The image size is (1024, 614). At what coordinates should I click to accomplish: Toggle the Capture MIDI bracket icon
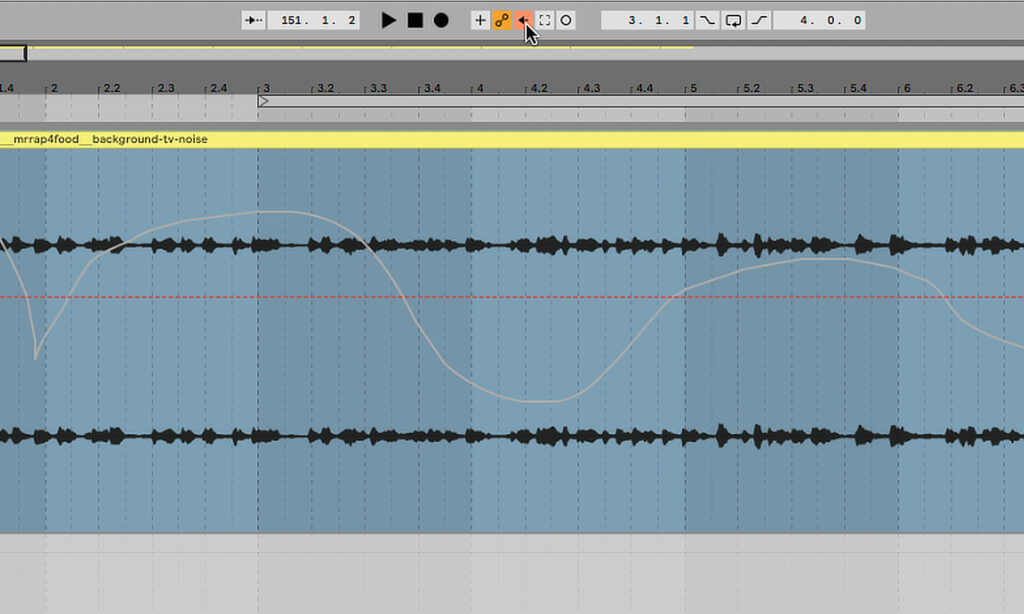(545, 20)
